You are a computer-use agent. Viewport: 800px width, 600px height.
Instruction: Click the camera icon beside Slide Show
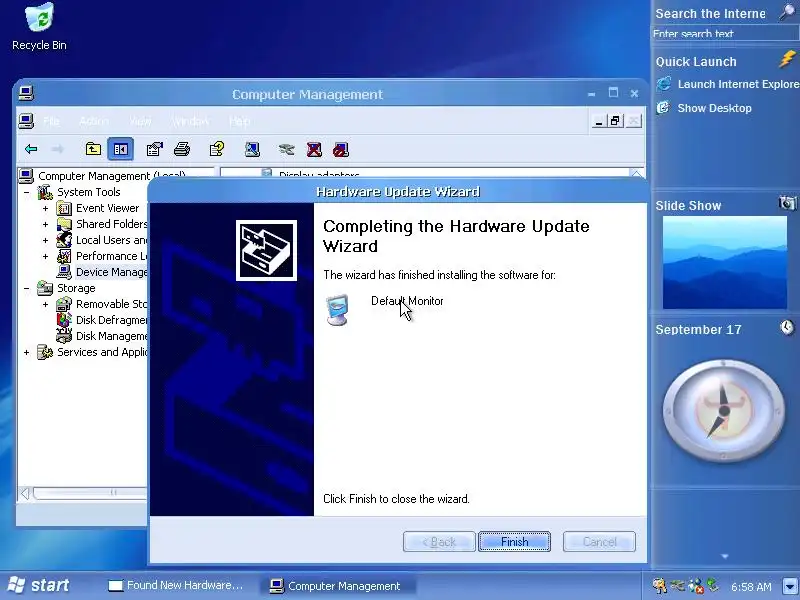click(787, 204)
